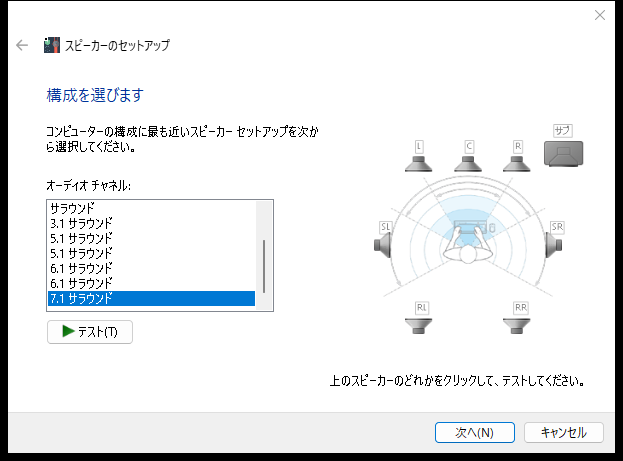Test the side left SL speaker
623x461 pixels.
point(383,245)
